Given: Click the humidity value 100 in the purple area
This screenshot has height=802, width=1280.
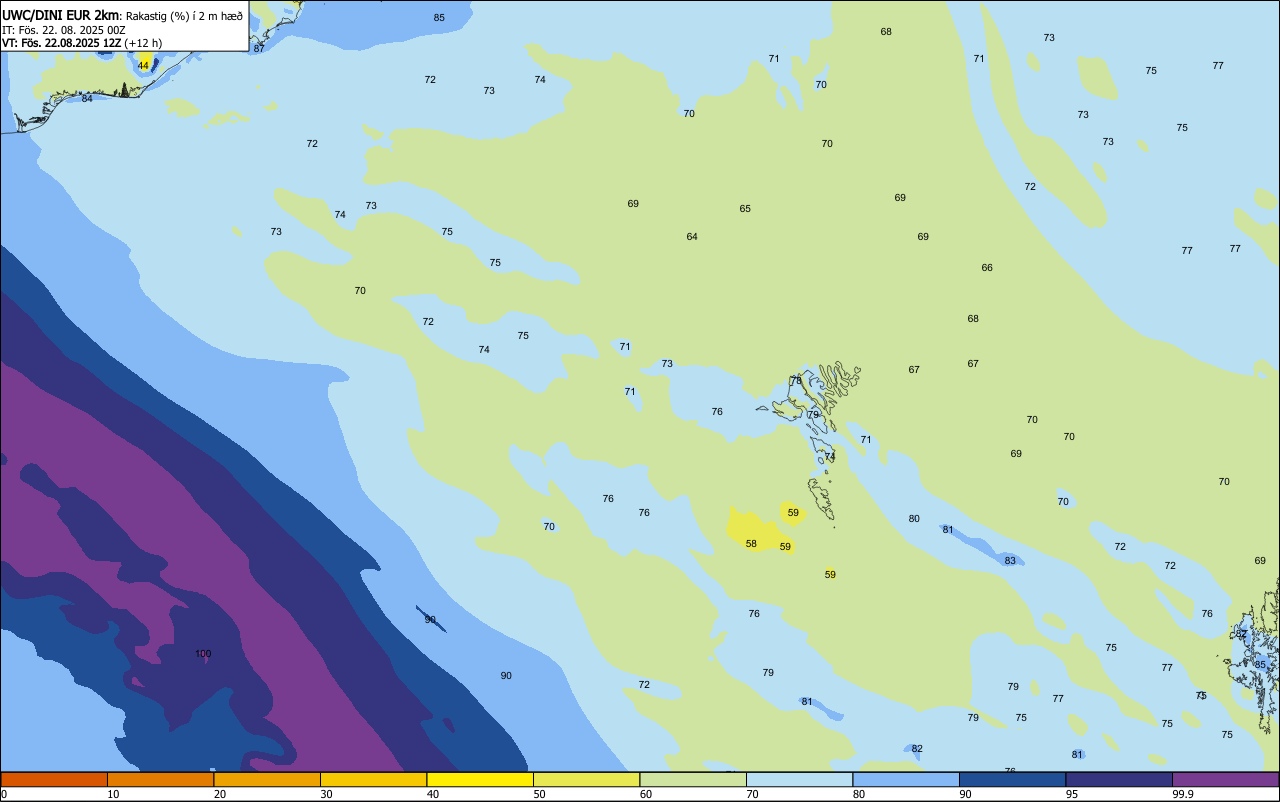Looking at the screenshot, I should (203, 654).
